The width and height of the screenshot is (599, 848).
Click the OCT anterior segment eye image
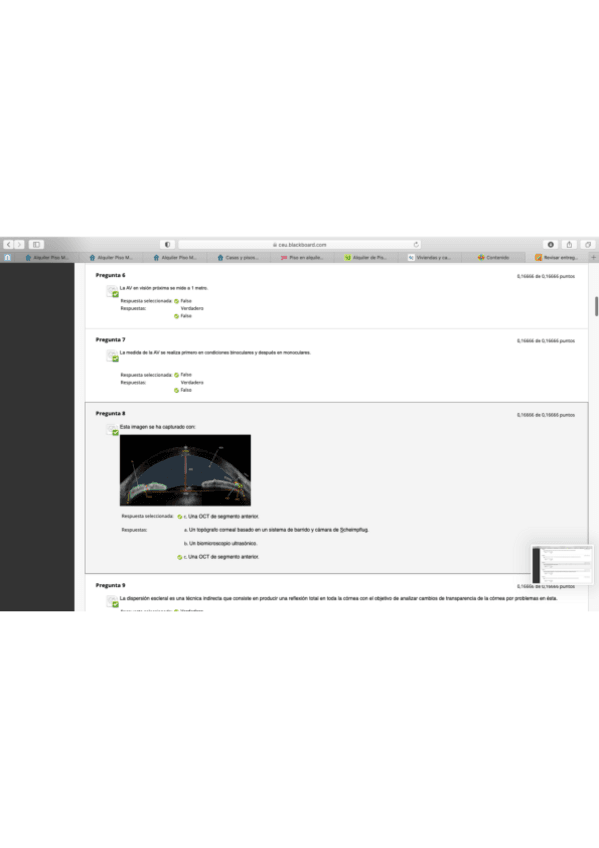pyautogui.click(x=185, y=470)
